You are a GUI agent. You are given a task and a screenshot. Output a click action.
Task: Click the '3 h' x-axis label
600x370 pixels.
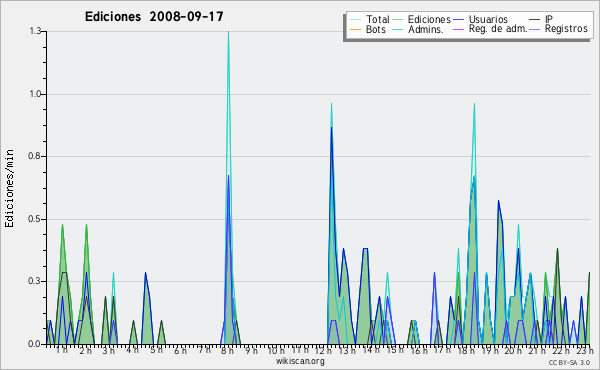109,350
